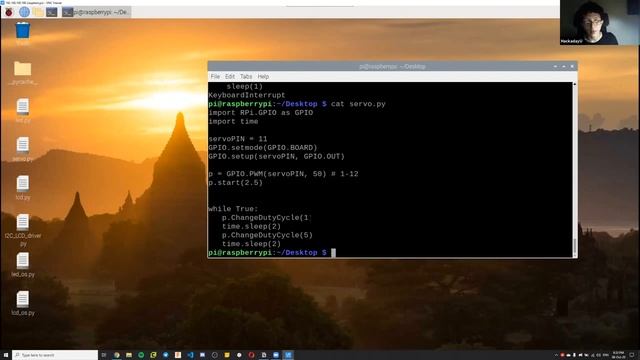Click the 'p.start(2.5)' line
The width and height of the screenshot is (640, 360).
[236, 183]
